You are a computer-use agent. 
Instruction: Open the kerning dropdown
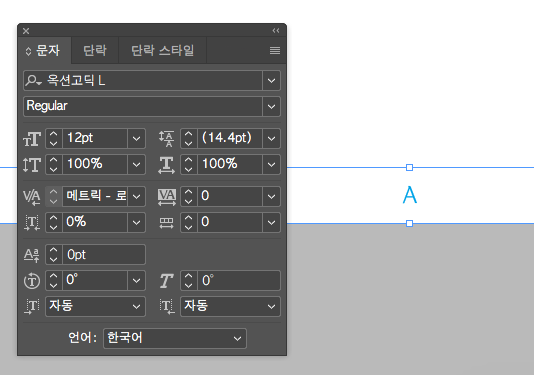coord(136,196)
